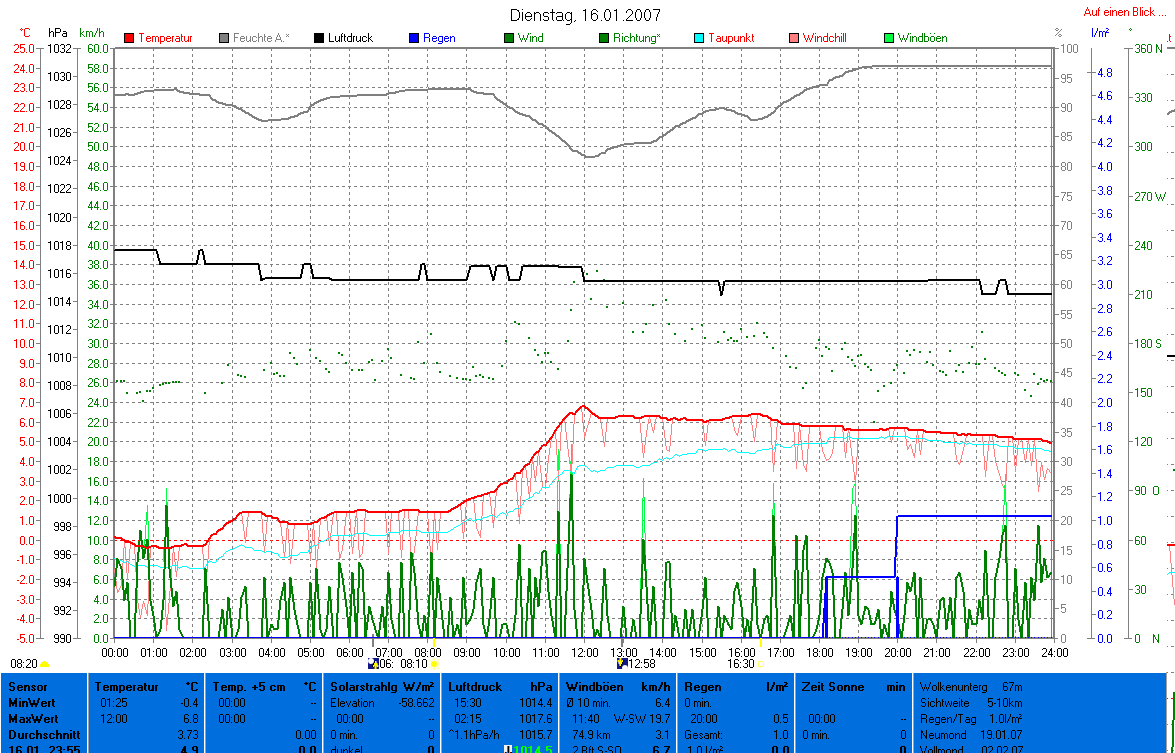
Task: Click the gray Feuchte A.* legend square
Action: [225, 38]
